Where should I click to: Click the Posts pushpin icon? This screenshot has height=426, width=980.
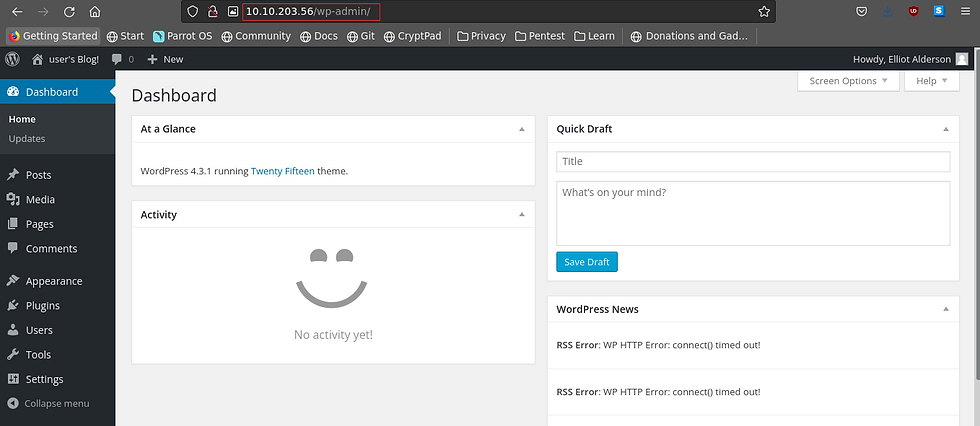pyautogui.click(x=12, y=175)
